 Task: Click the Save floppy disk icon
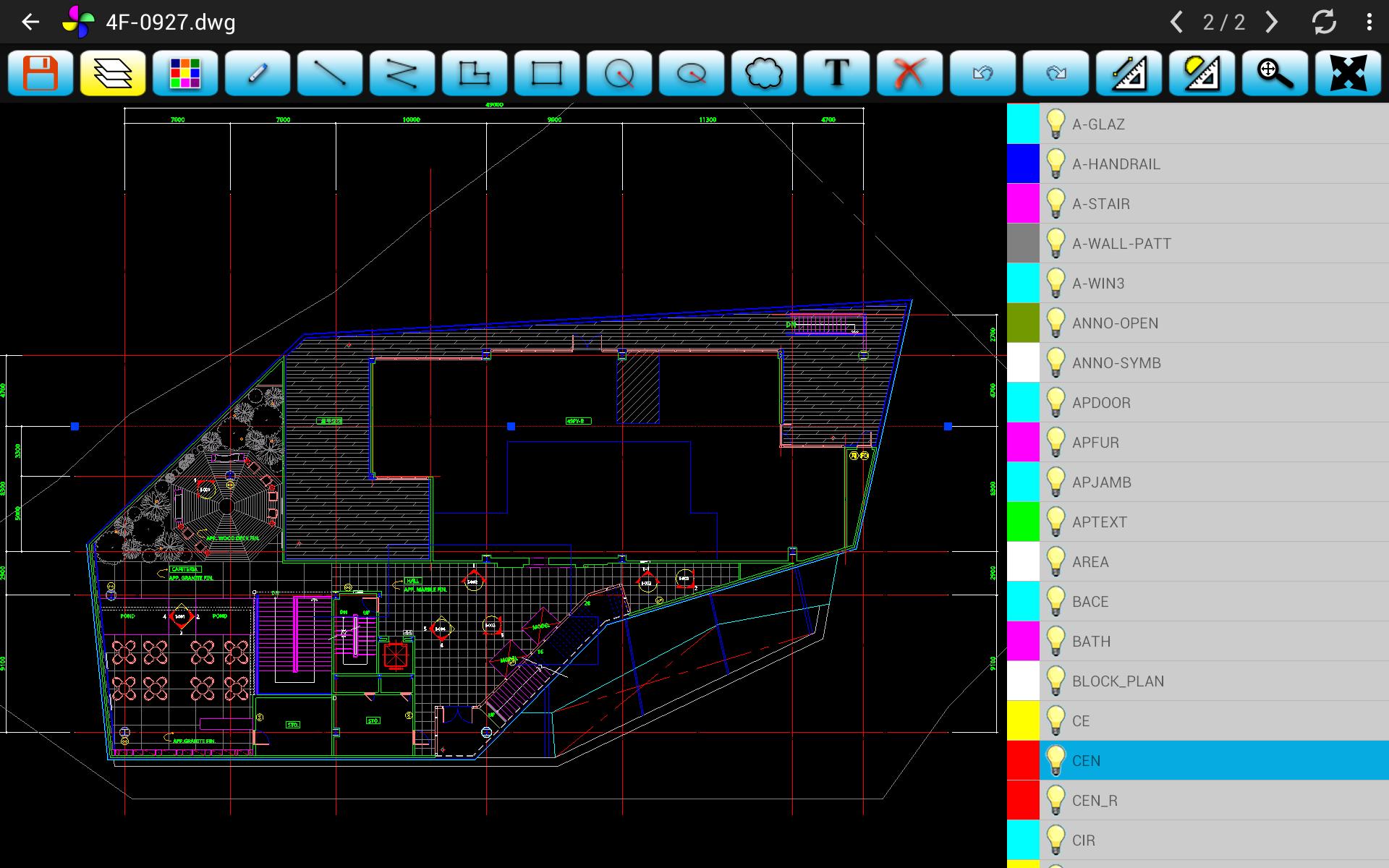(41, 73)
